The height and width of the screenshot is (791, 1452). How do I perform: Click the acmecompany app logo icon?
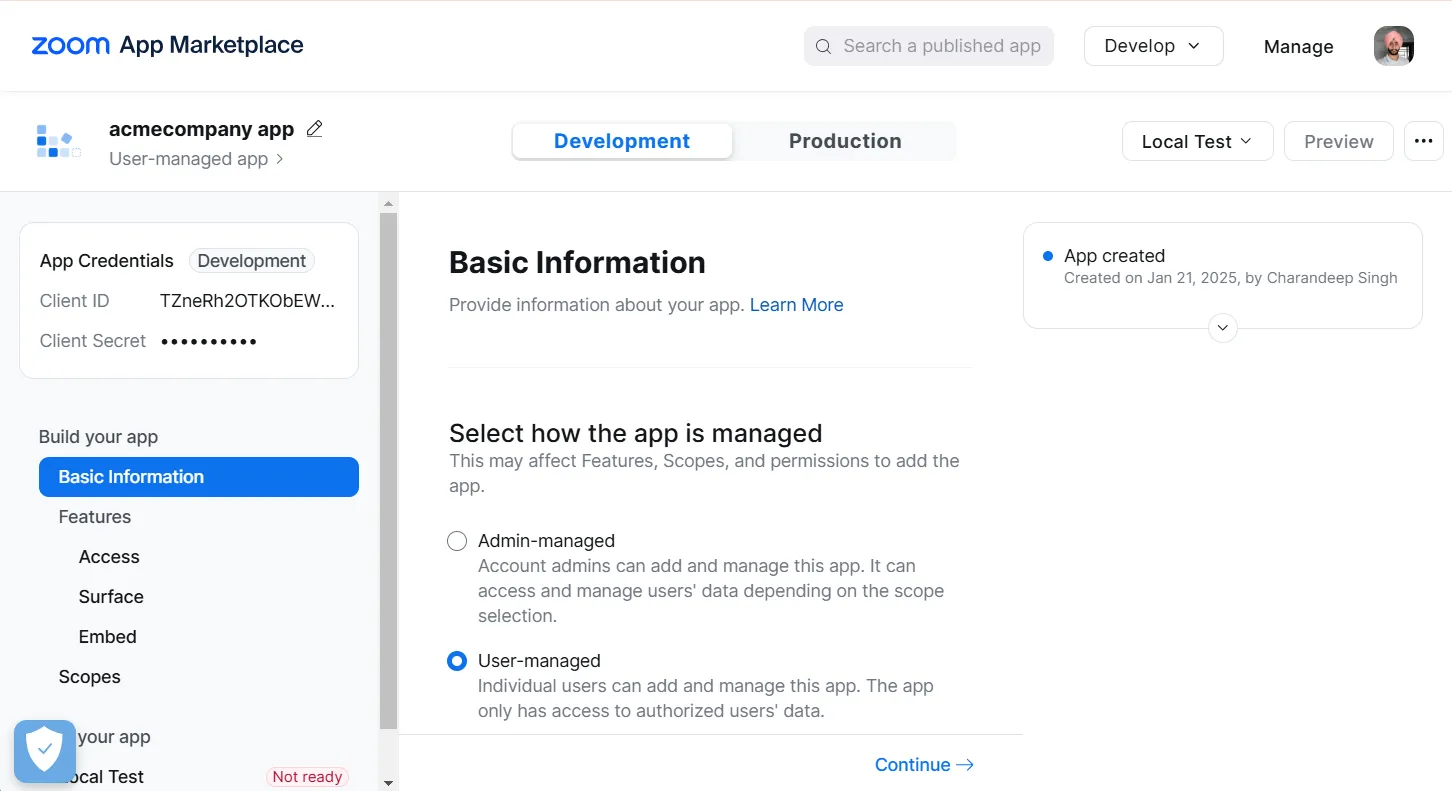click(58, 141)
